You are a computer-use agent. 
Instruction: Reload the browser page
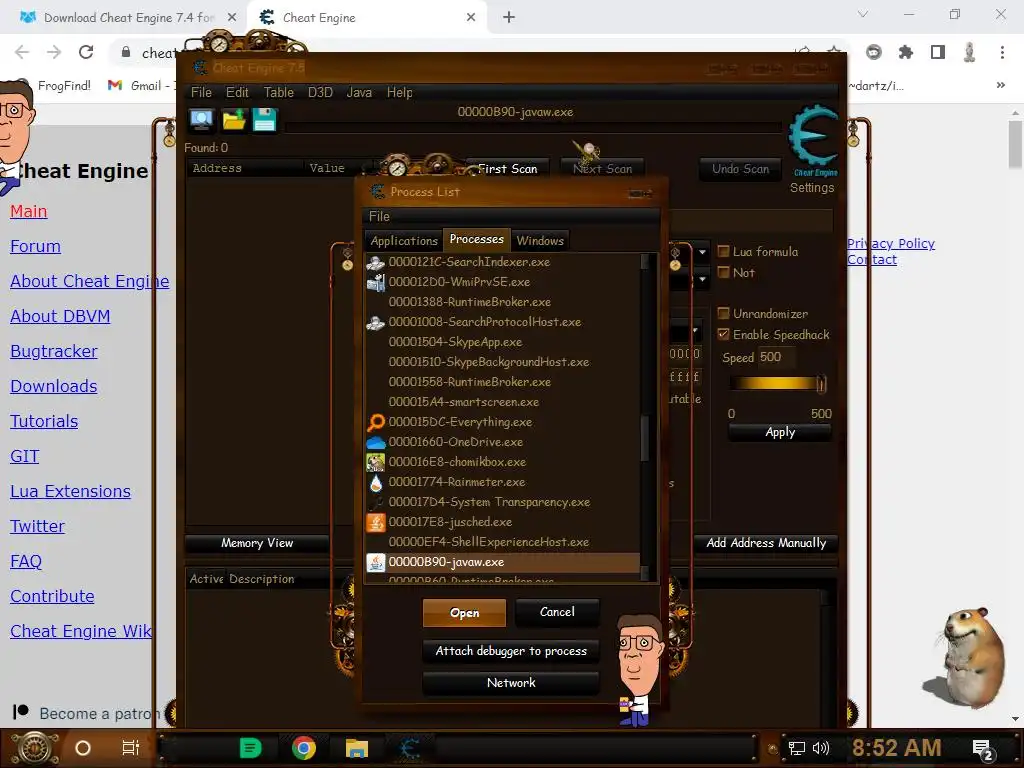coord(86,52)
